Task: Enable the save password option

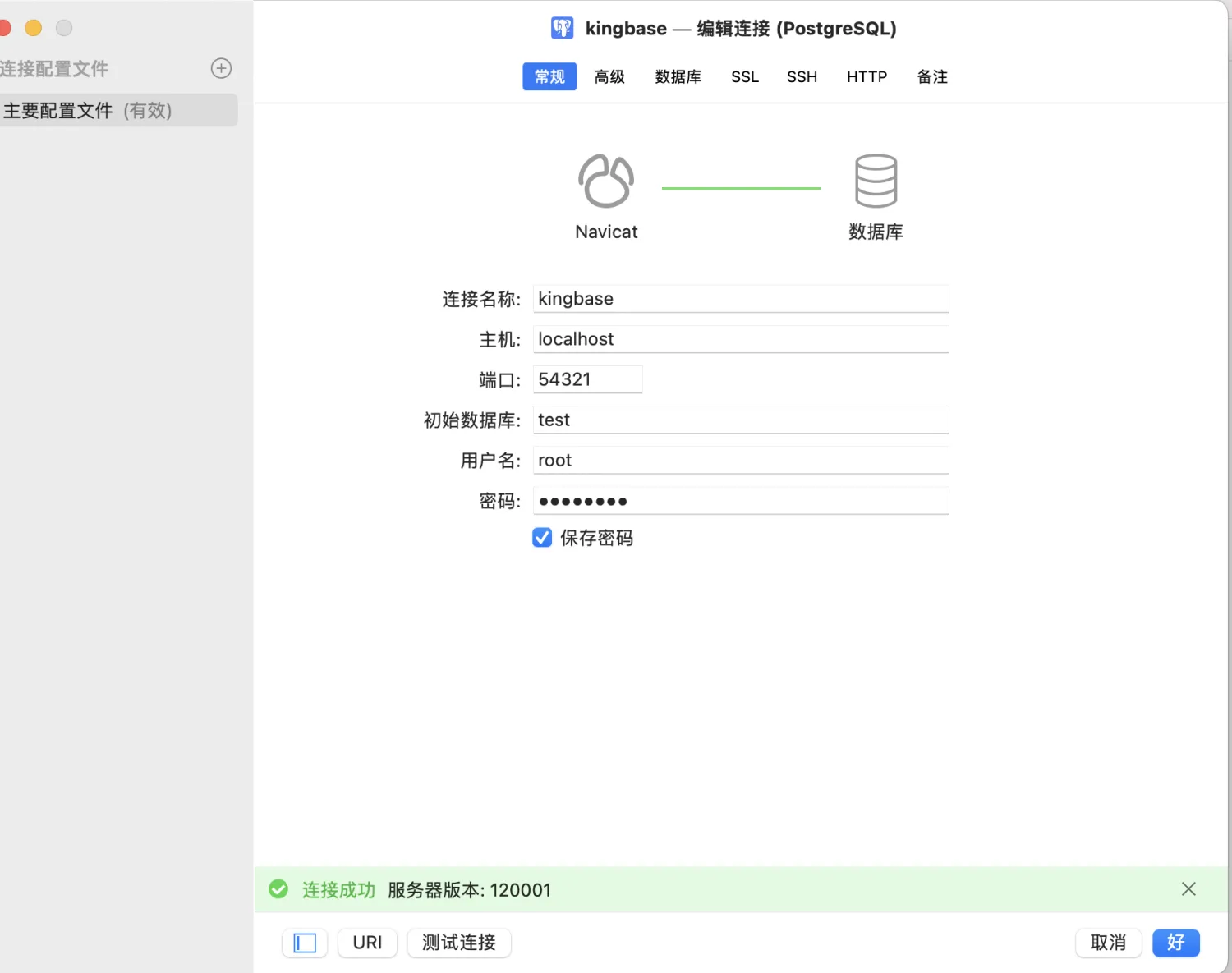Action: (542, 537)
